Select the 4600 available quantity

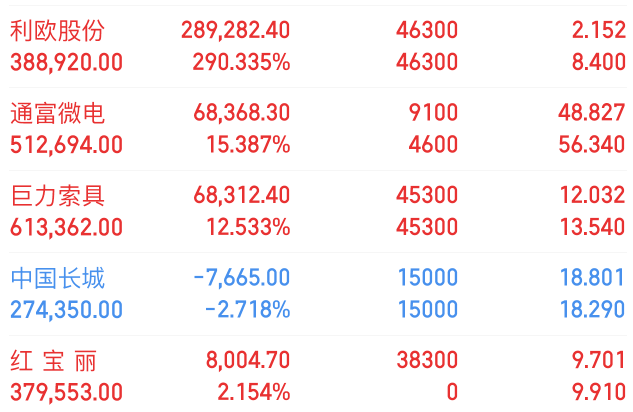[436, 144]
